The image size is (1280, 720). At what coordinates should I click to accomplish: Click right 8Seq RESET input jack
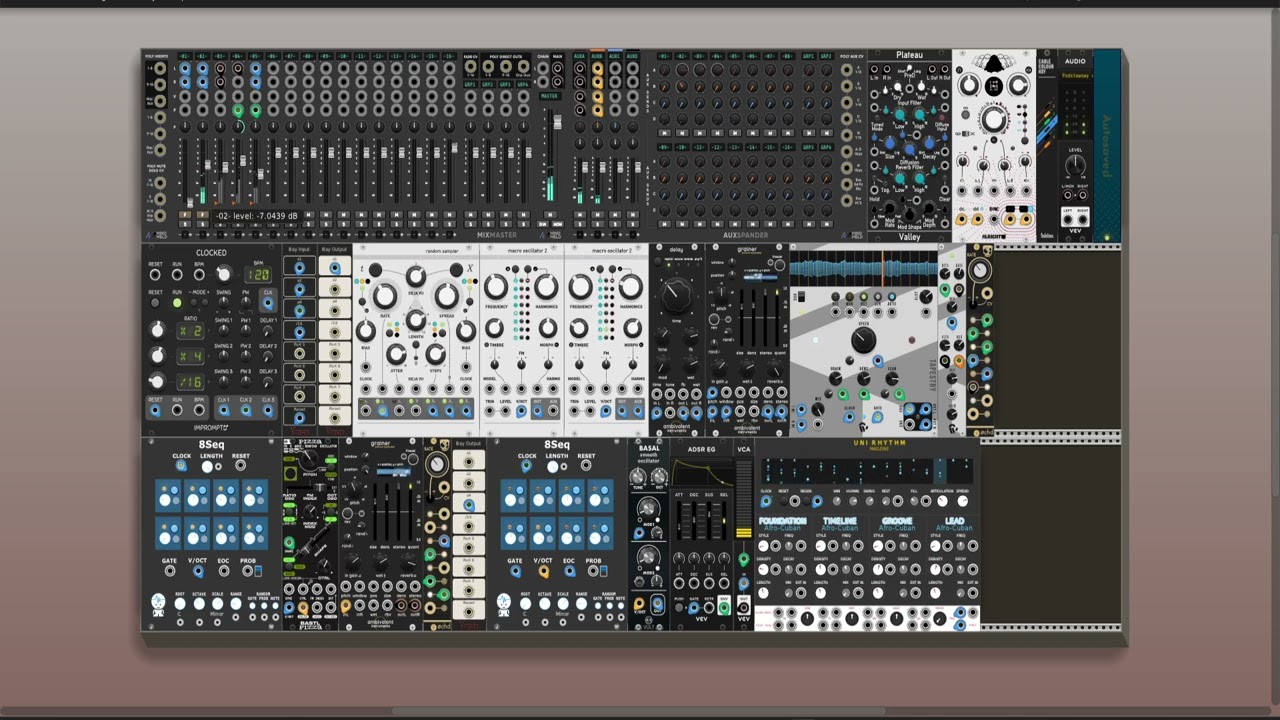point(586,466)
